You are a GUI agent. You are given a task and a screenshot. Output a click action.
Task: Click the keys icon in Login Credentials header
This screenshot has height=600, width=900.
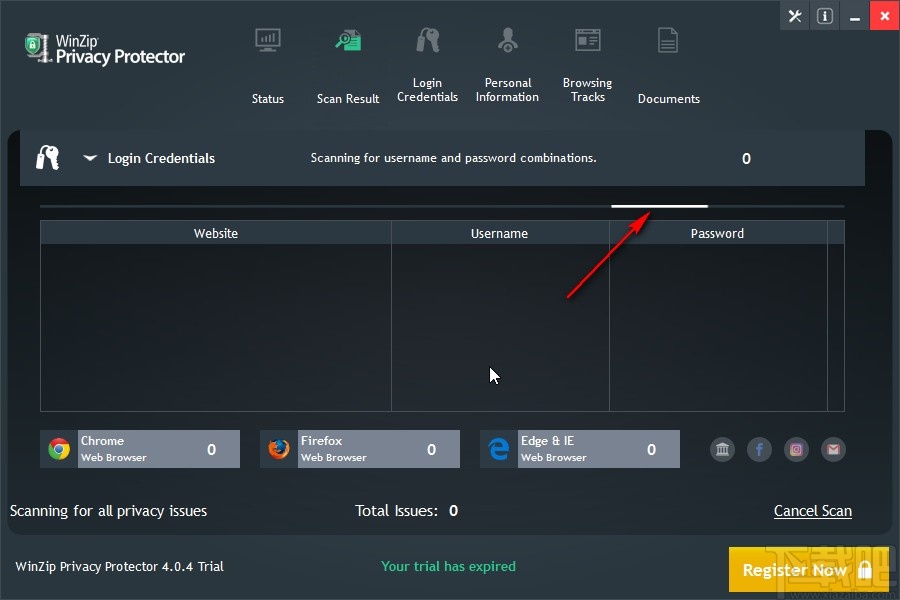pyautogui.click(x=48, y=158)
